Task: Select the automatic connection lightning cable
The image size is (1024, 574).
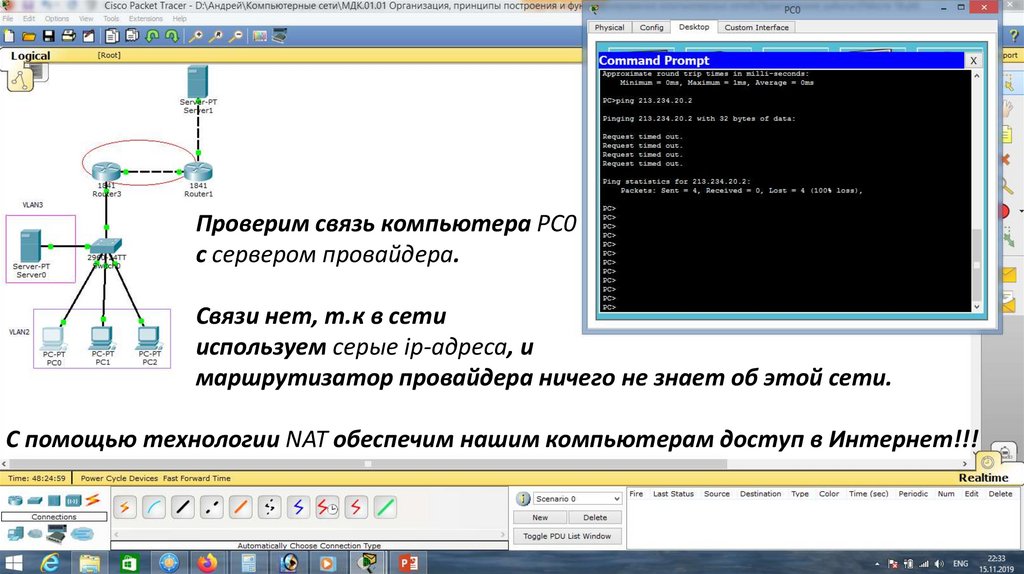Action: [125, 507]
